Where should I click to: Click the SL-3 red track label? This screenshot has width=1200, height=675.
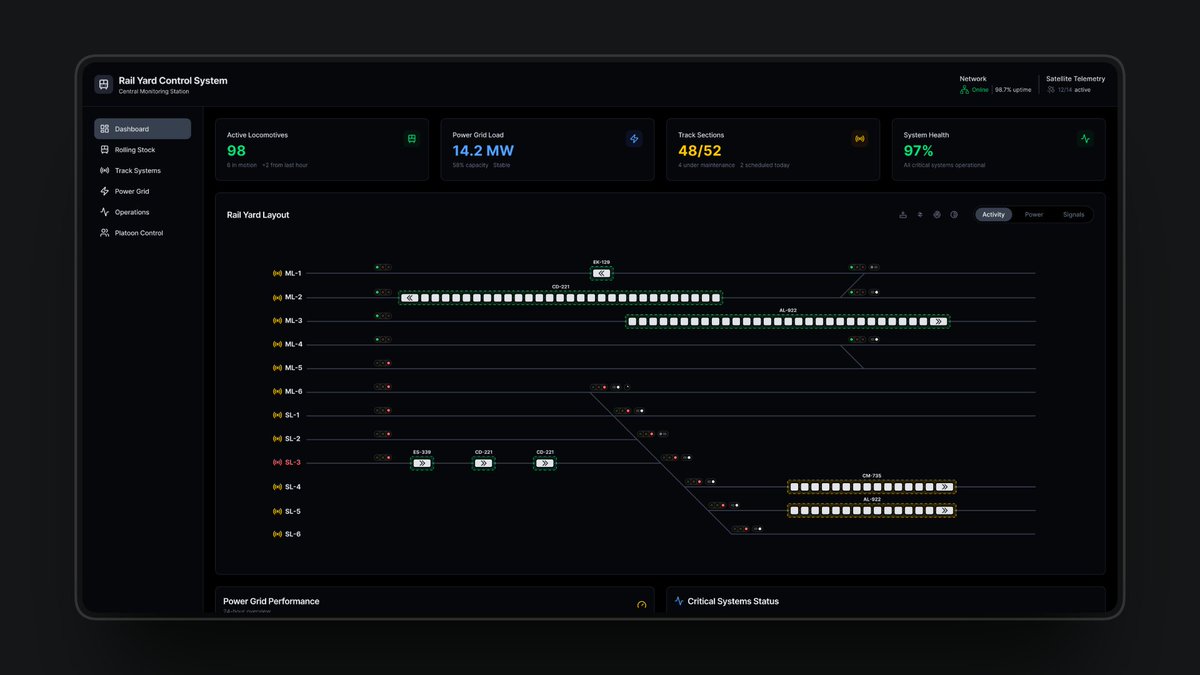[293, 463]
